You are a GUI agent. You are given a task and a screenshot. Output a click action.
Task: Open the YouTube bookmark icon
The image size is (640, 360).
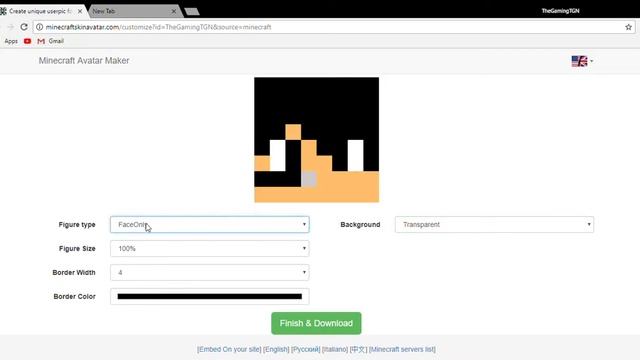[x=27, y=41]
